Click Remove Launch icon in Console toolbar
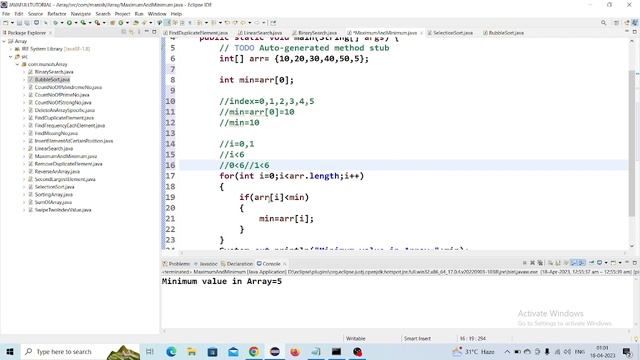Image resolution: width=640 pixels, height=360 pixels. point(532,263)
